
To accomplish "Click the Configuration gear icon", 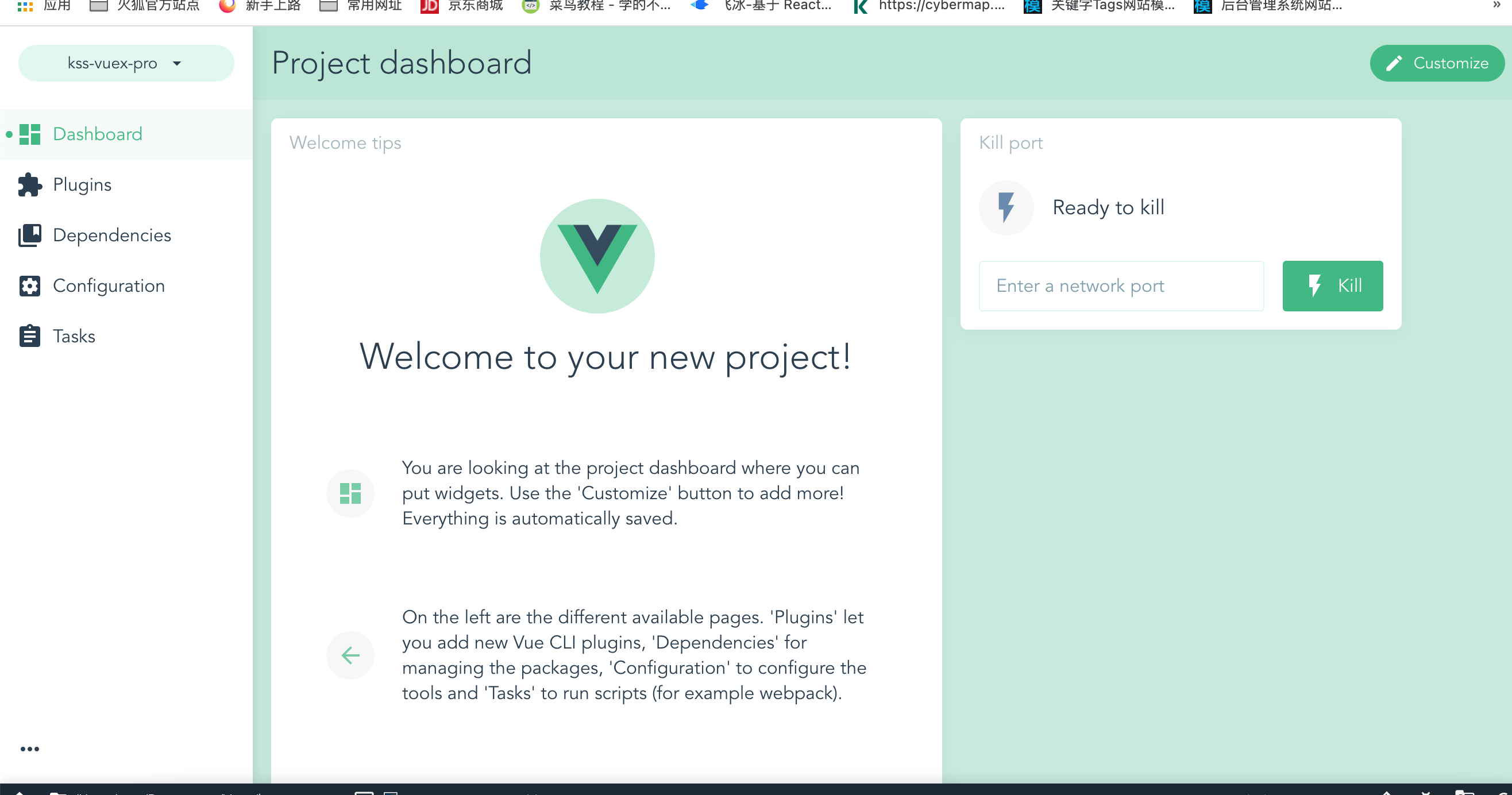I will [29, 285].
